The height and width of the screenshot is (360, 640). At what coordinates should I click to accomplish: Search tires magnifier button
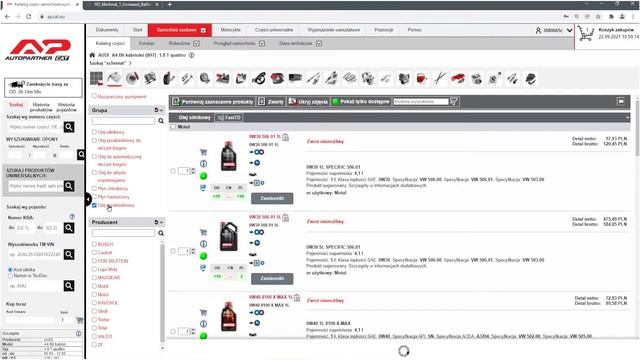click(x=81, y=154)
